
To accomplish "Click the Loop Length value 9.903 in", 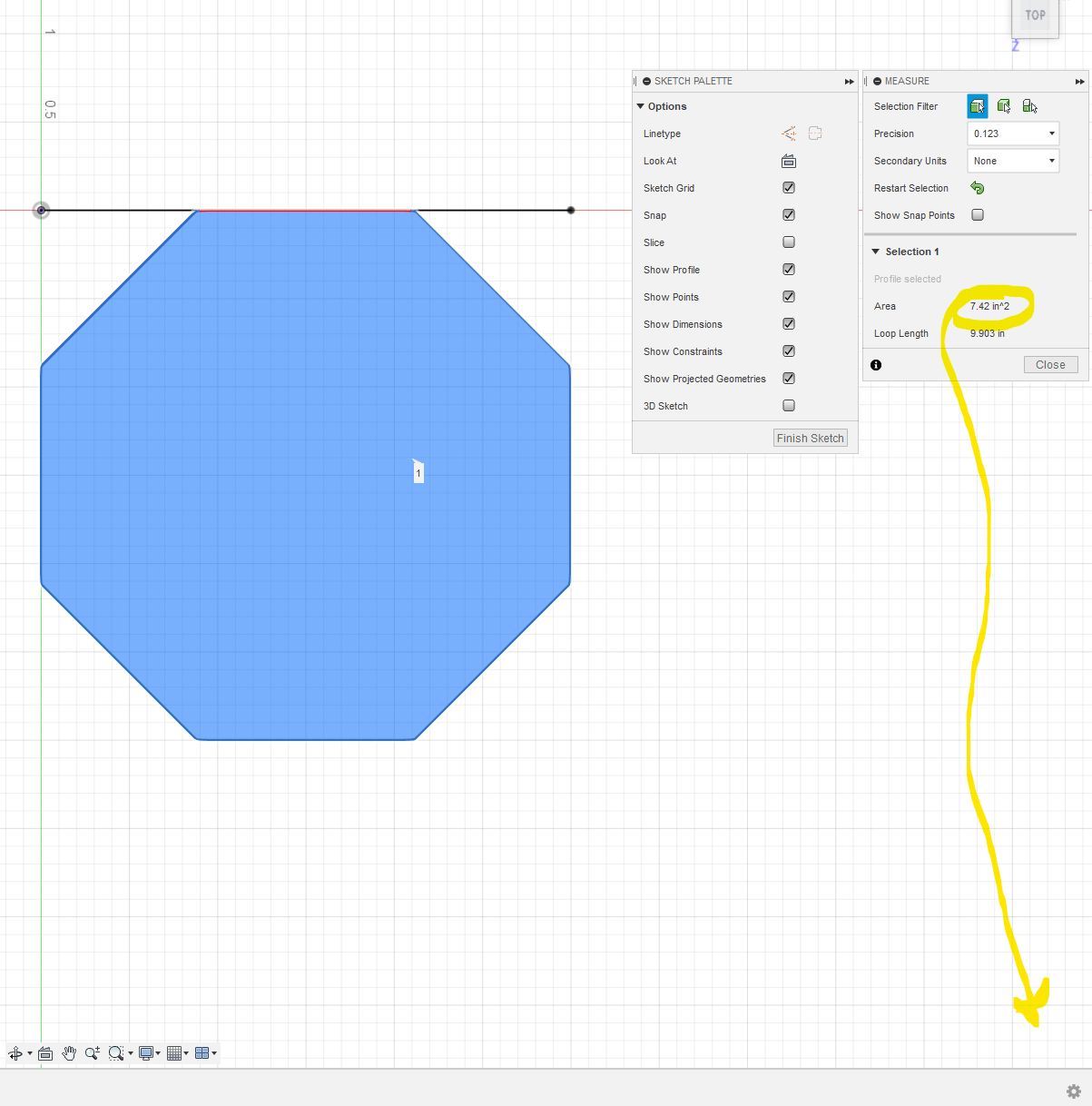I will [x=988, y=333].
